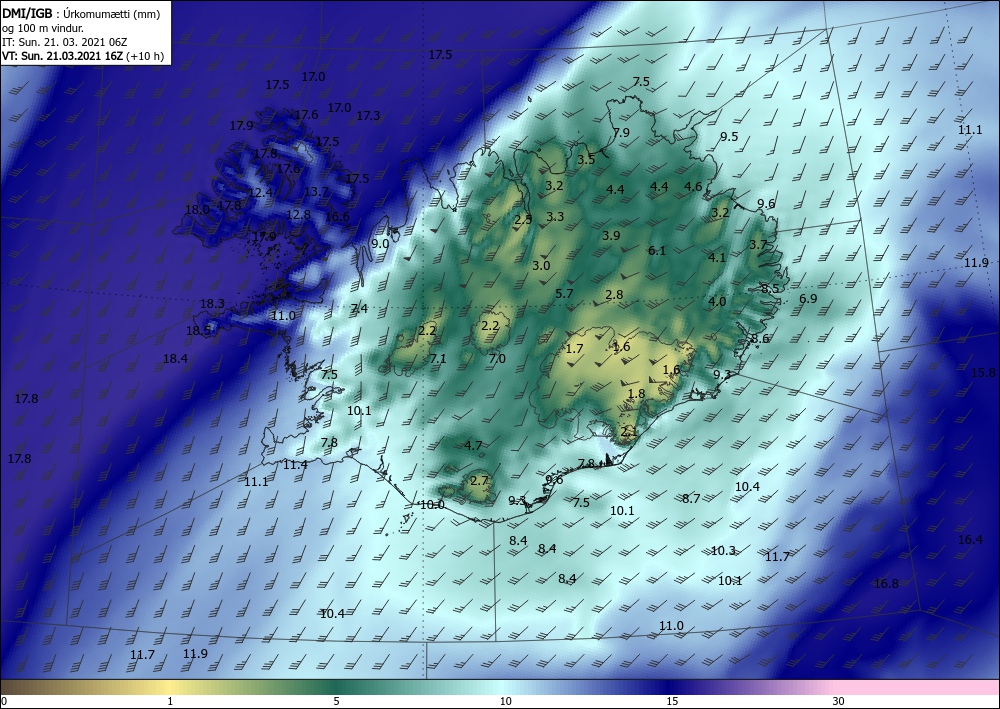Click the map value 4.1
1000x709 pixels.
(717, 258)
